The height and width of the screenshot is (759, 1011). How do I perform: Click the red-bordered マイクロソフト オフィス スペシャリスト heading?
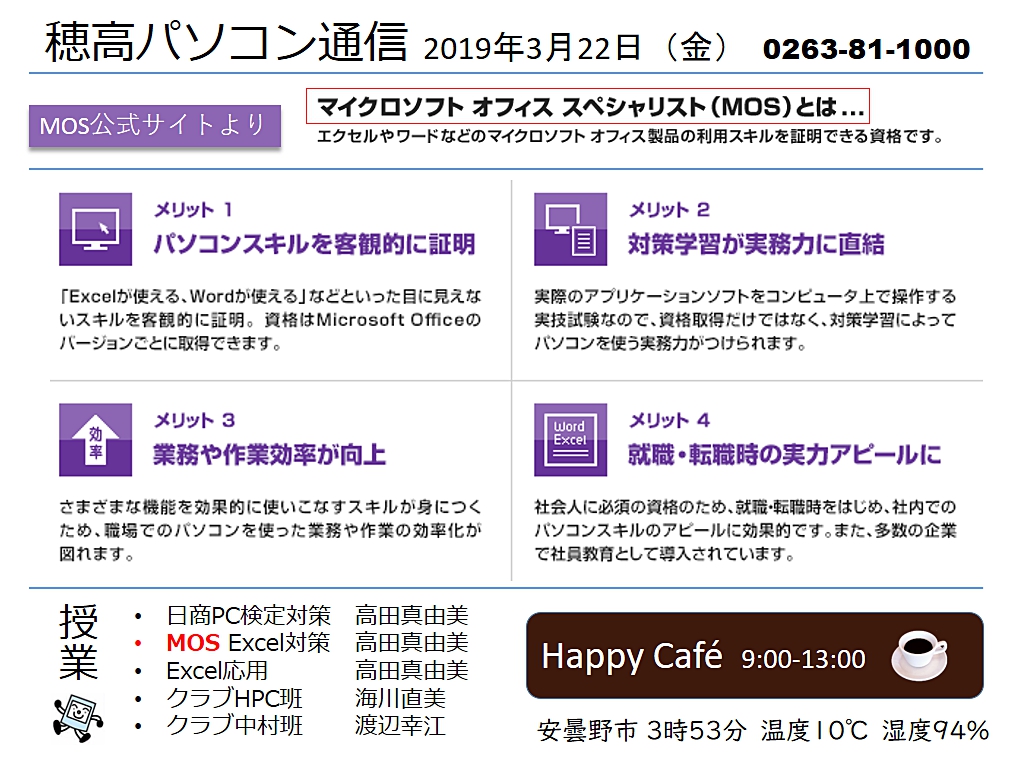pos(589,105)
